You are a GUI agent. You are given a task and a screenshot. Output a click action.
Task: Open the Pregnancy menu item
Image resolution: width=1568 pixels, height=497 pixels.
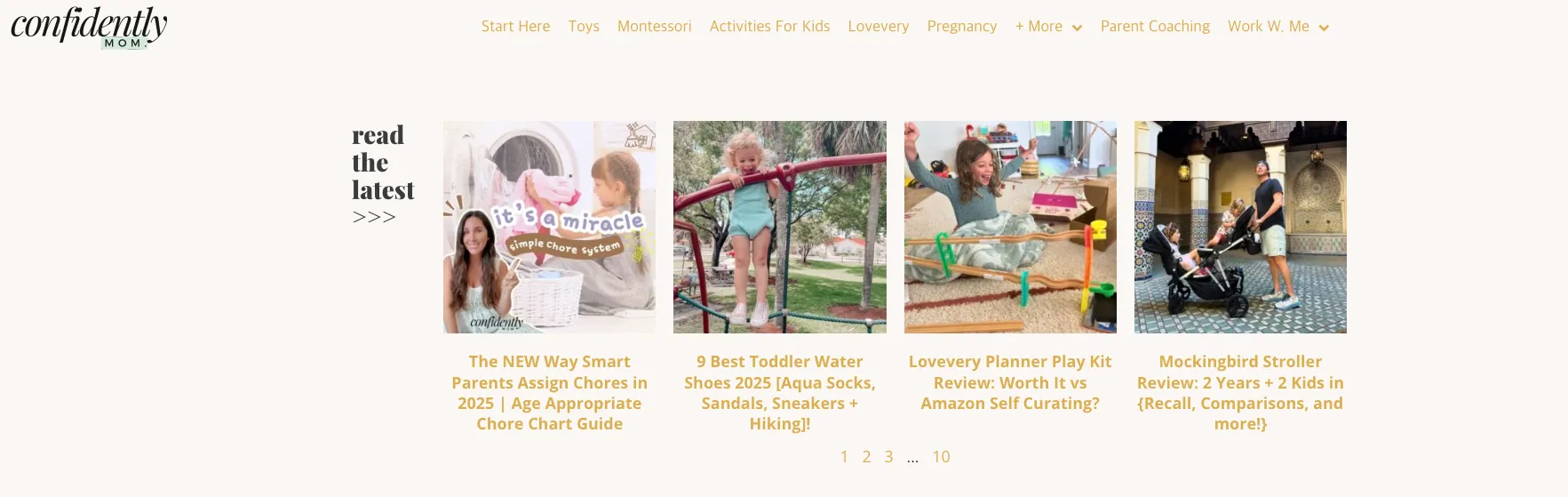click(961, 27)
